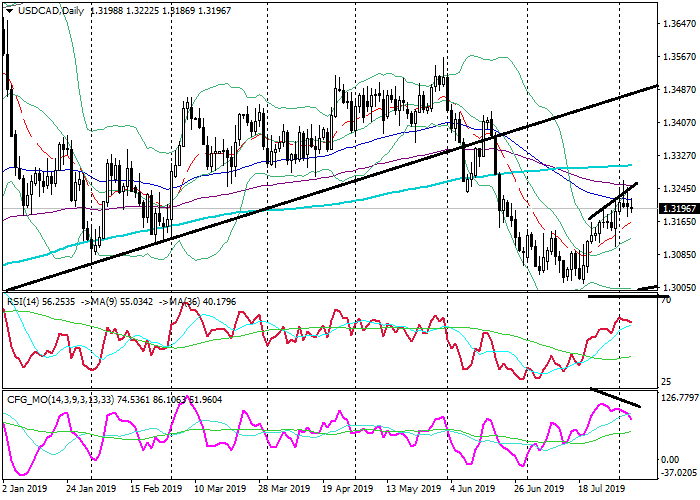
Task: Click the 1.36470 price axis label
Action: (679, 23)
